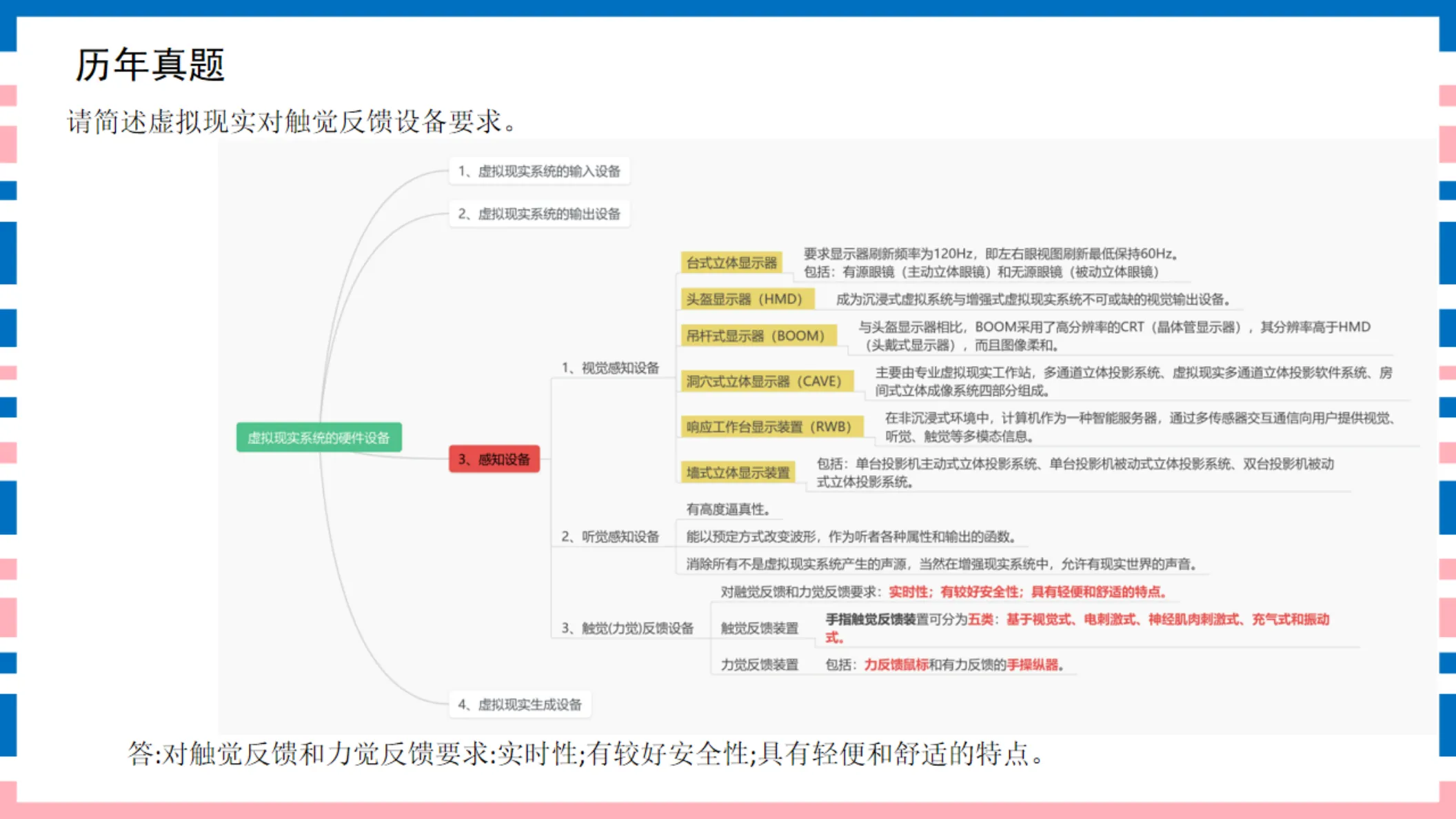Select the root node 虚拟现实系统的硬件设备
The height and width of the screenshot is (819, 1456).
[318, 438]
